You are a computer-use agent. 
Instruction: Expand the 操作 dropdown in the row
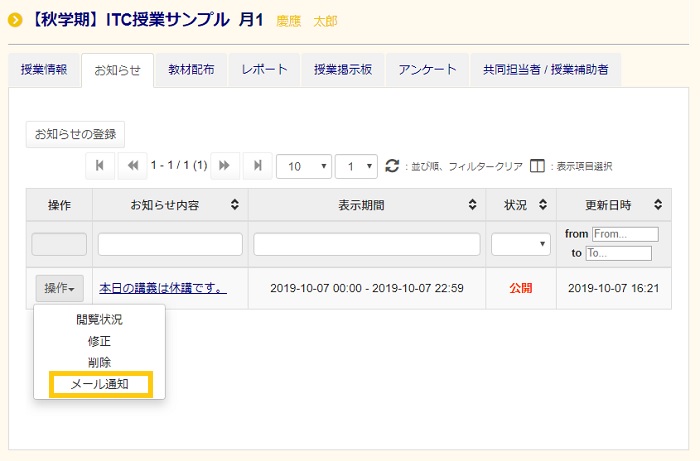(x=60, y=288)
